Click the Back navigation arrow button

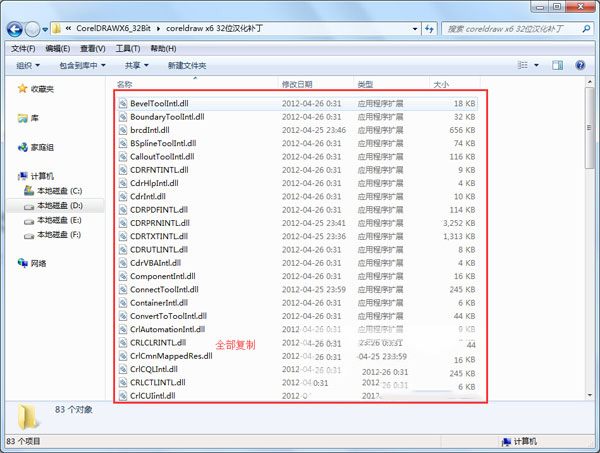tap(15, 29)
